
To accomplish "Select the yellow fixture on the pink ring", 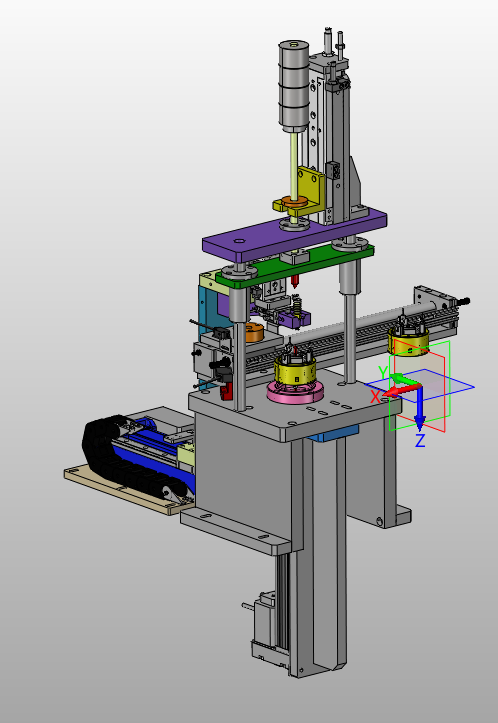I will tap(295, 369).
